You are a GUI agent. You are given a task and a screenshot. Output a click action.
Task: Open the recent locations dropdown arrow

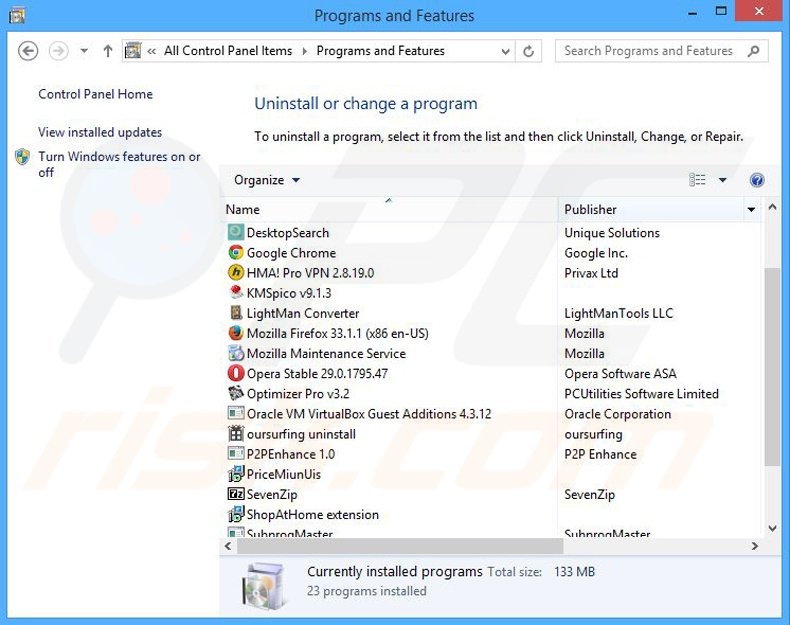[x=84, y=51]
